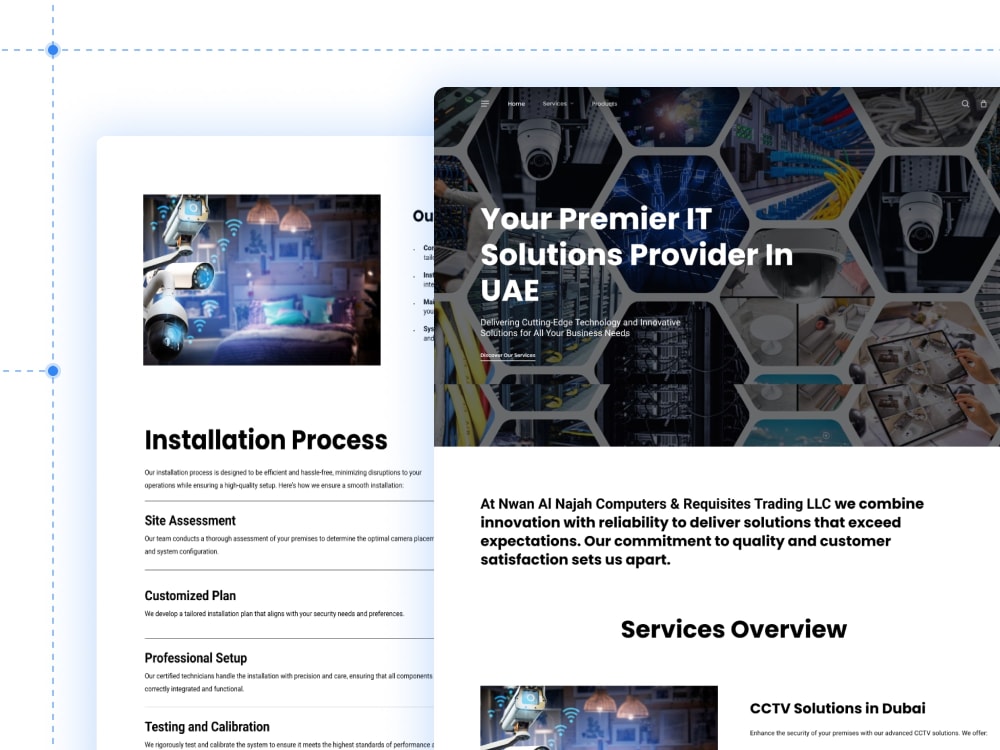Open the Products nav item
The height and width of the screenshot is (750, 1000).
604,103
